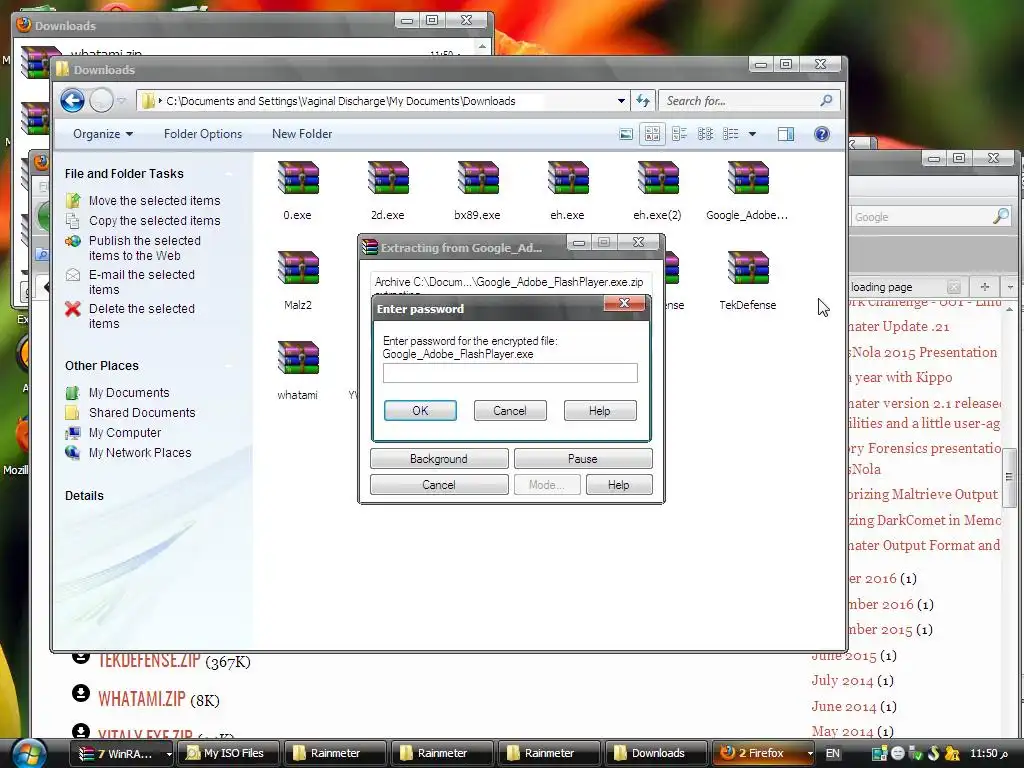This screenshot has height=768, width=1024.
Task: Click the bottom Cancel button in extracting window
Action: click(x=439, y=485)
